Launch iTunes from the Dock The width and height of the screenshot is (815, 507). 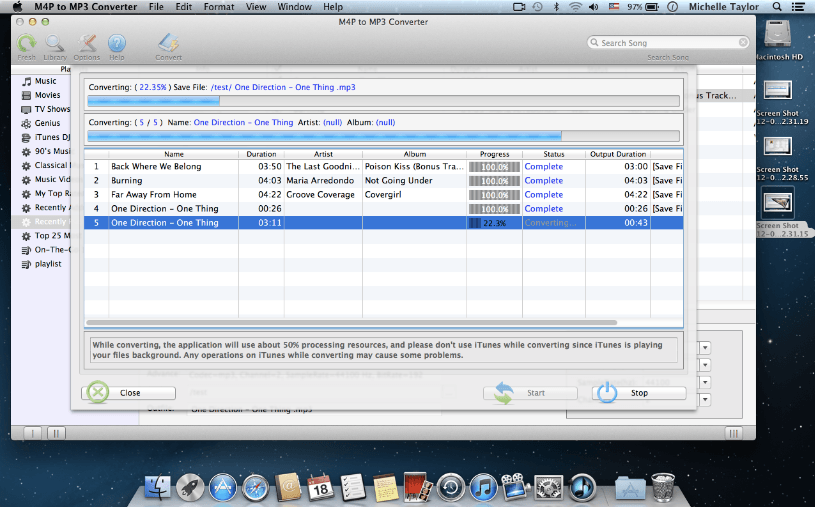pyautogui.click(x=483, y=488)
